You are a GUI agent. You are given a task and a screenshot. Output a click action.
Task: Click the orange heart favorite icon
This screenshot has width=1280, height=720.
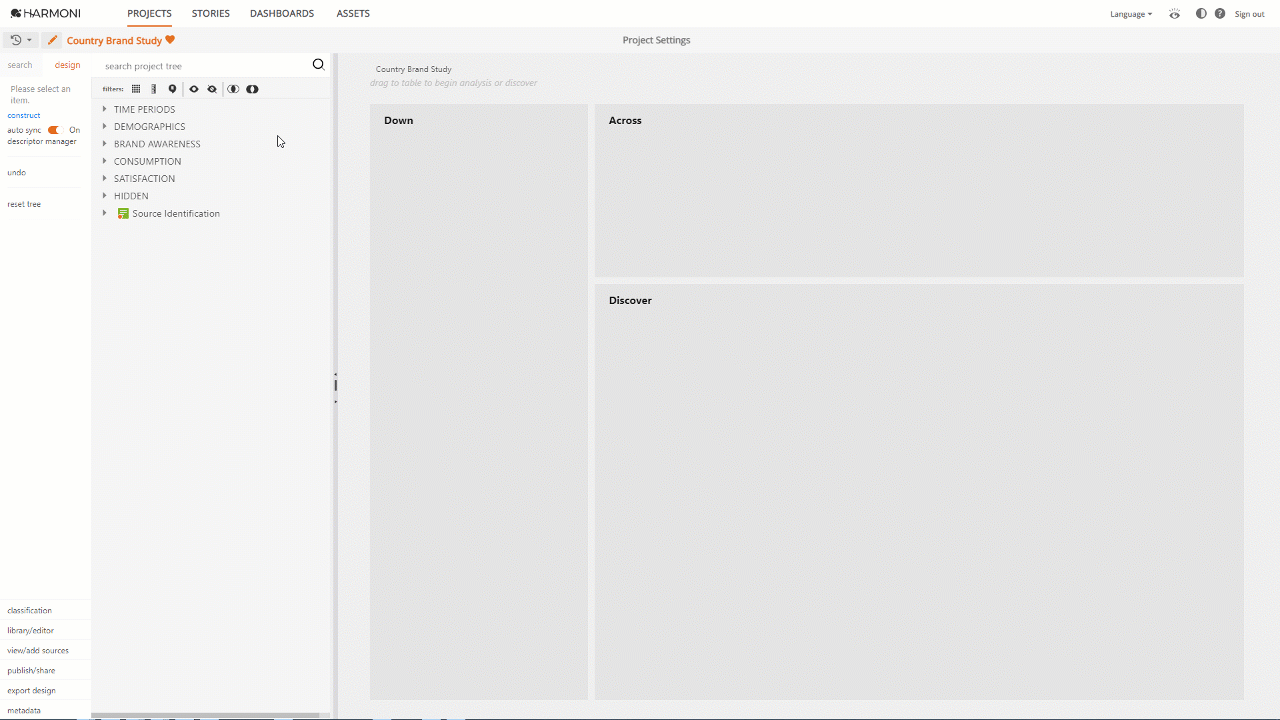click(x=170, y=40)
